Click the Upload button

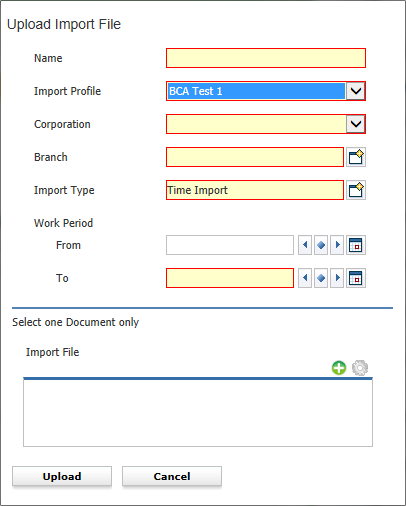[62, 476]
